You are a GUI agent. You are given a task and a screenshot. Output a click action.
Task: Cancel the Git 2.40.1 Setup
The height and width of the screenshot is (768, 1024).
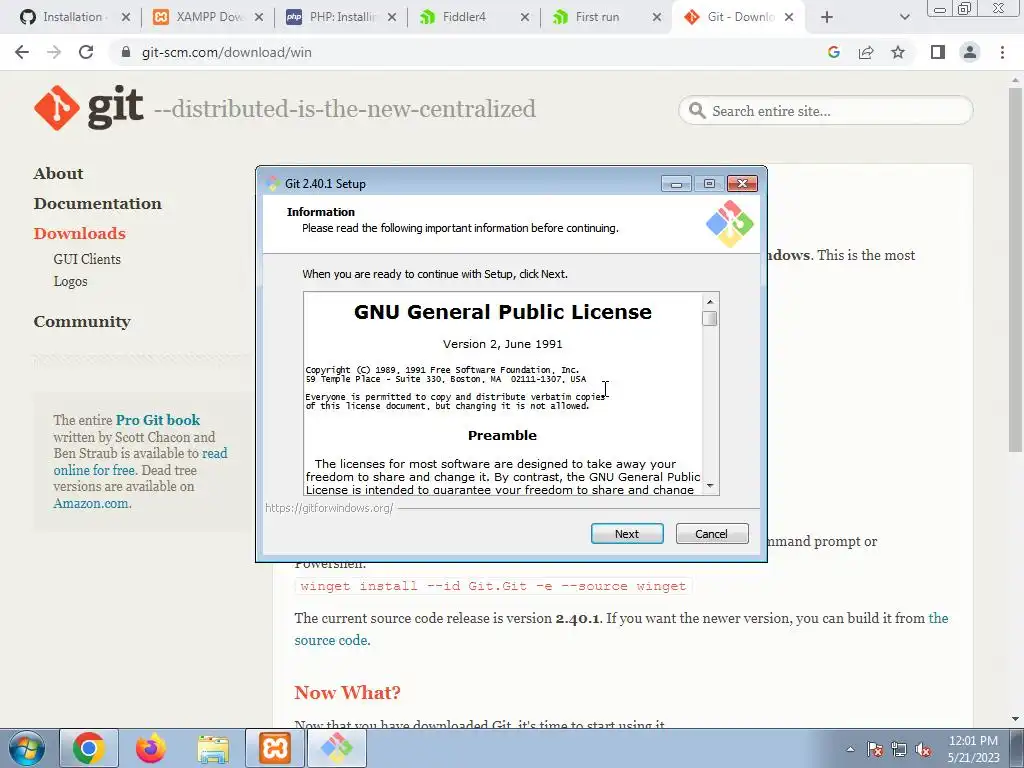712,534
